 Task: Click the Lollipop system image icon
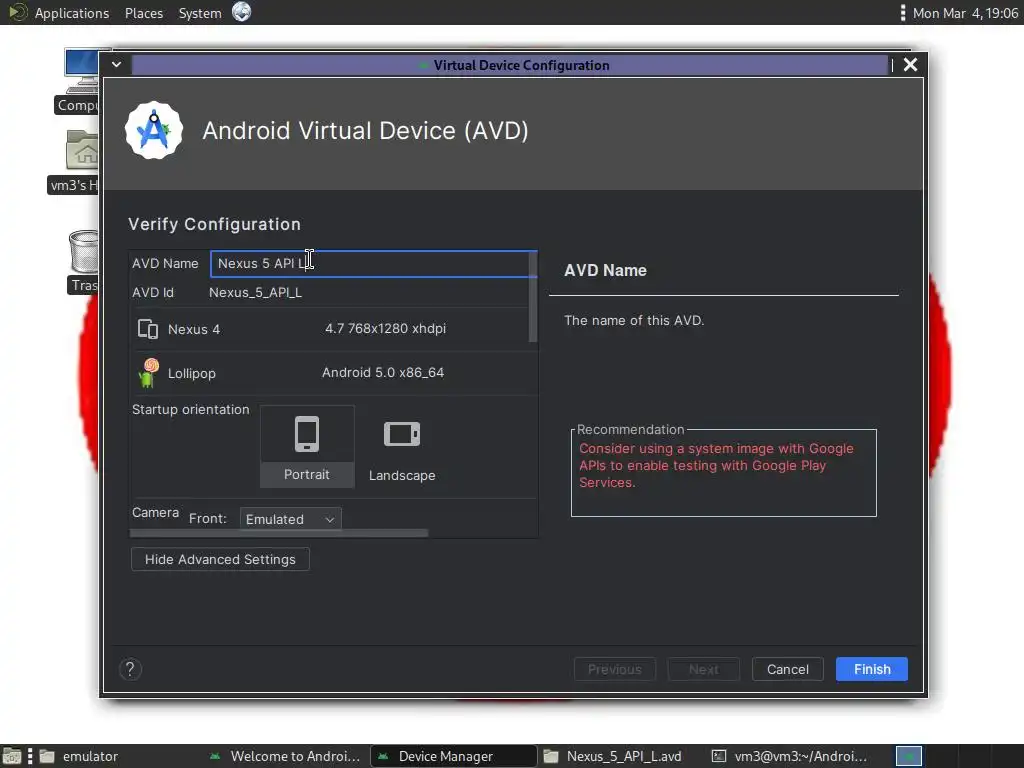point(149,373)
